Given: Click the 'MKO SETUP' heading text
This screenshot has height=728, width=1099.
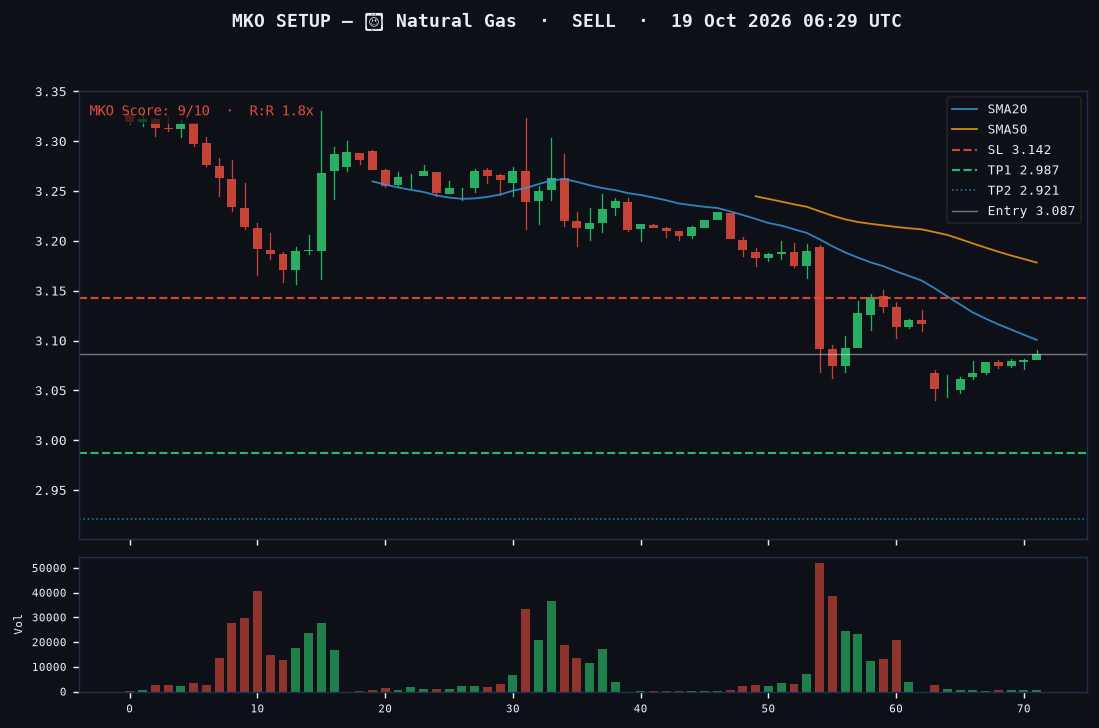Looking at the screenshot, I should (281, 21).
